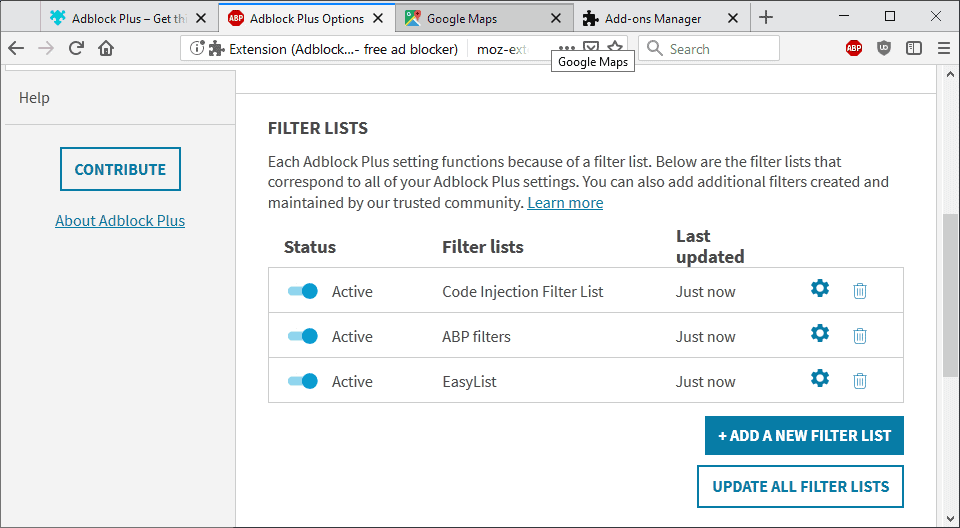
Task: Open About Adblock Plus link
Action: point(120,221)
